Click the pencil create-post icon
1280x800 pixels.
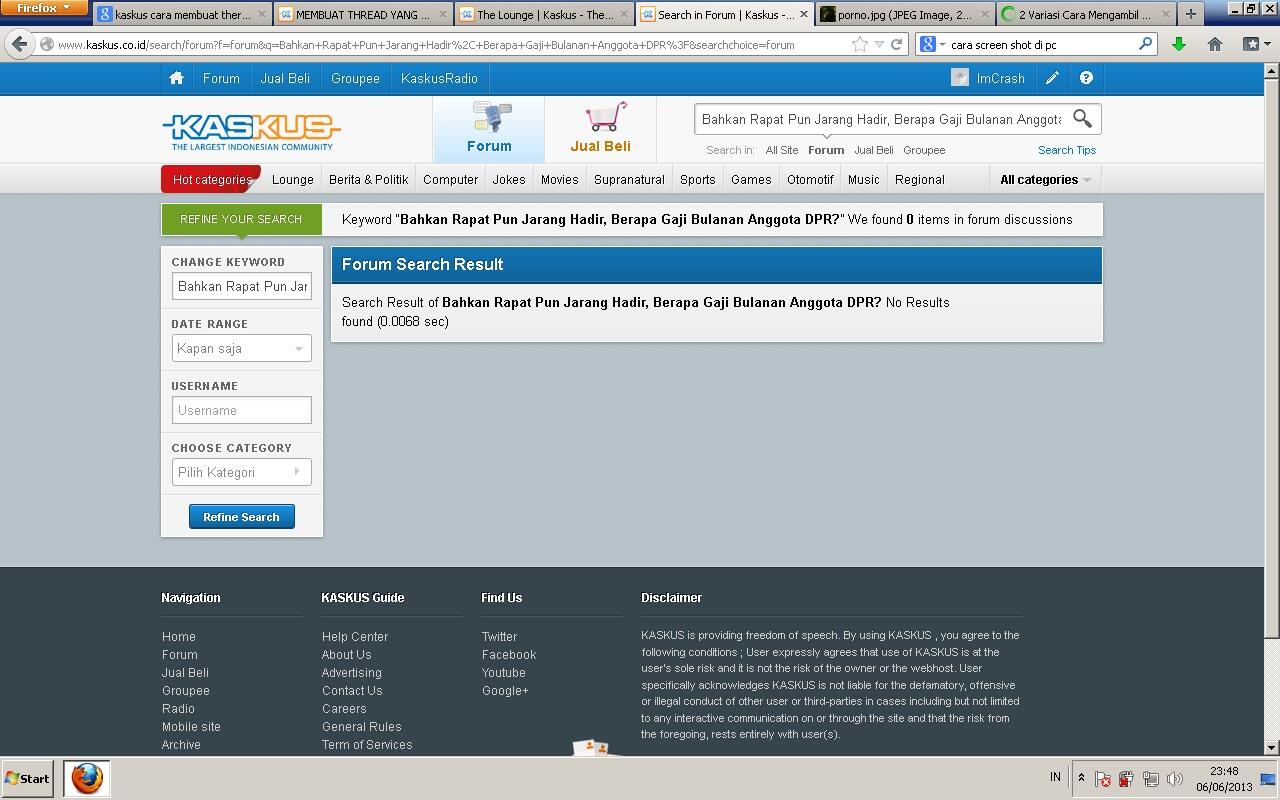point(1052,78)
